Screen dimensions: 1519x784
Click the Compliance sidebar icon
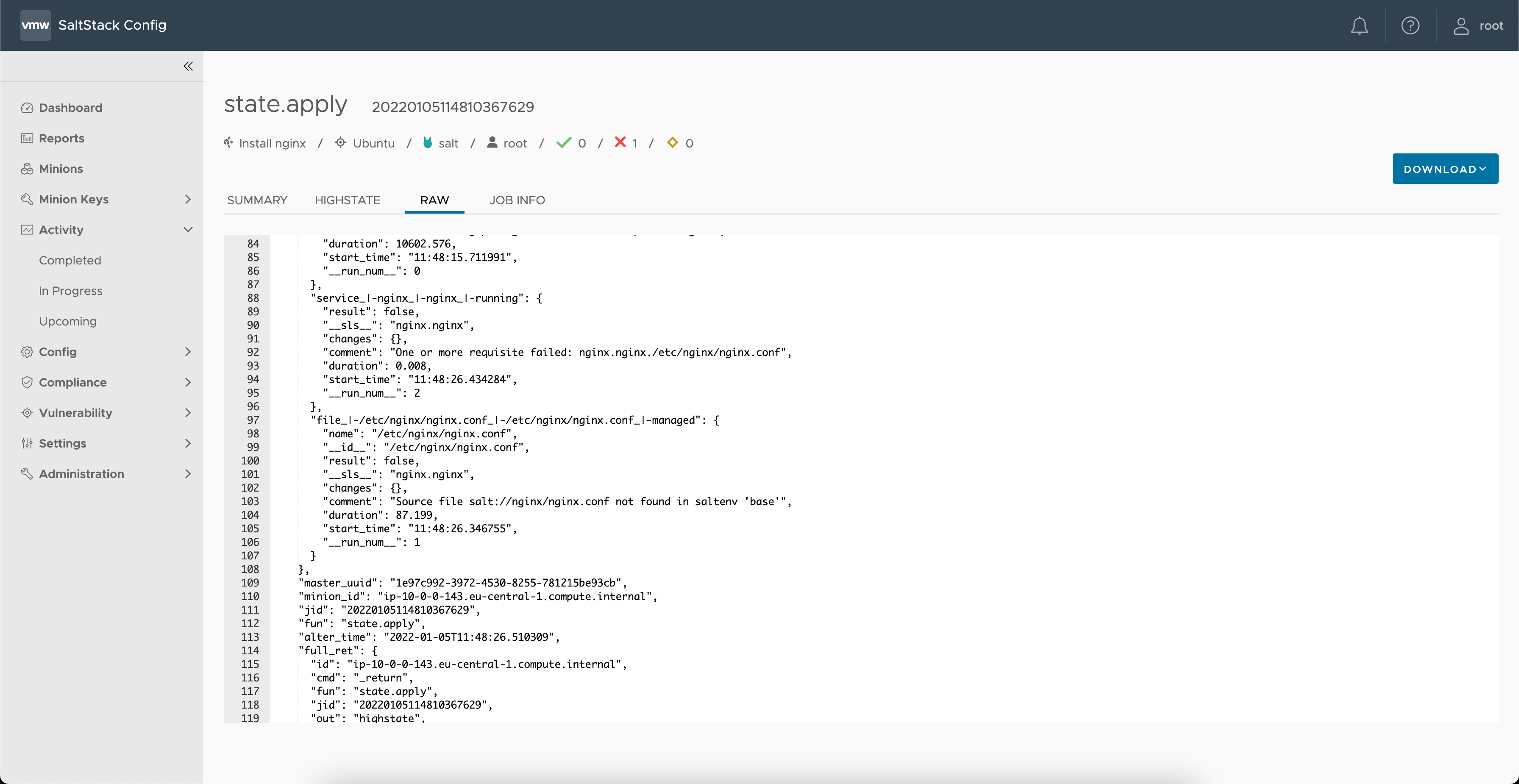28,382
